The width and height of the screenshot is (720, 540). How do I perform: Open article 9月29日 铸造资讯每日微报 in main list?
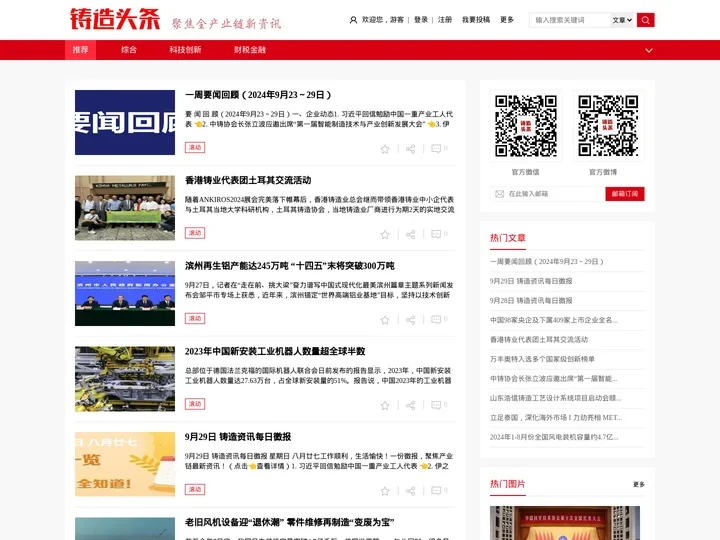pyautogui.click(x=238, y=437)
